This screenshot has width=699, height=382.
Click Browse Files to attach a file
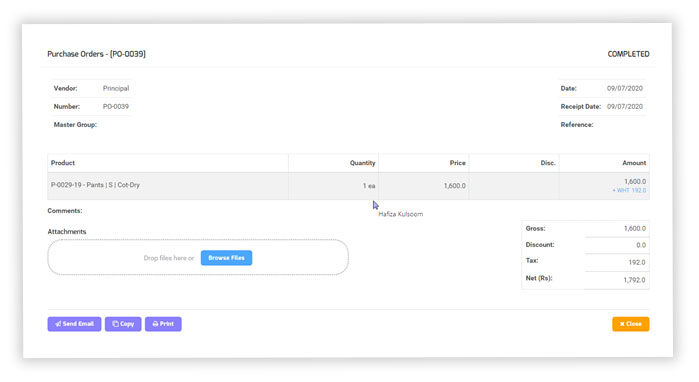pos(226,258)
